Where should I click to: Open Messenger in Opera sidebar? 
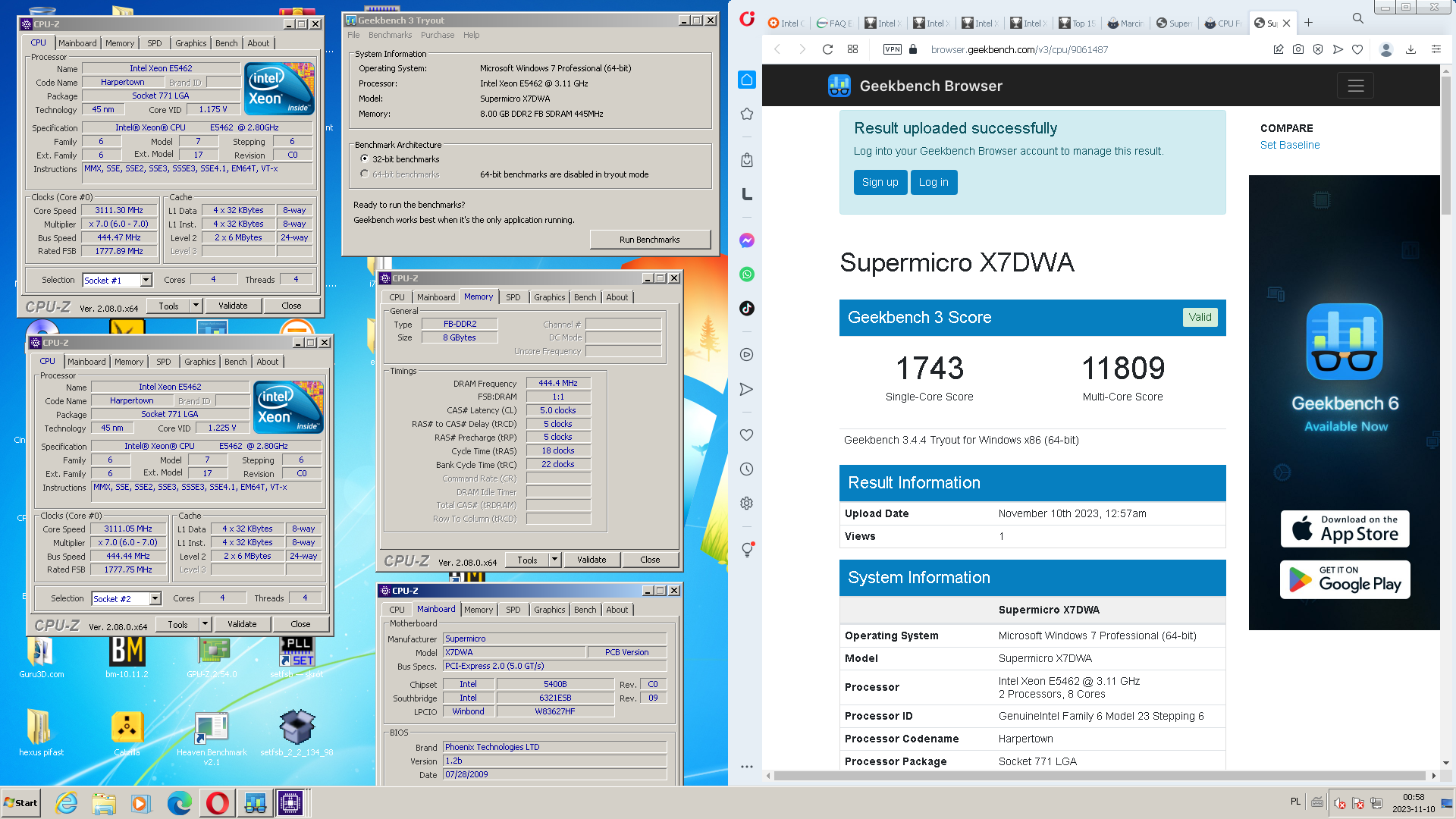pyautogui.click(x=747, y=240)
